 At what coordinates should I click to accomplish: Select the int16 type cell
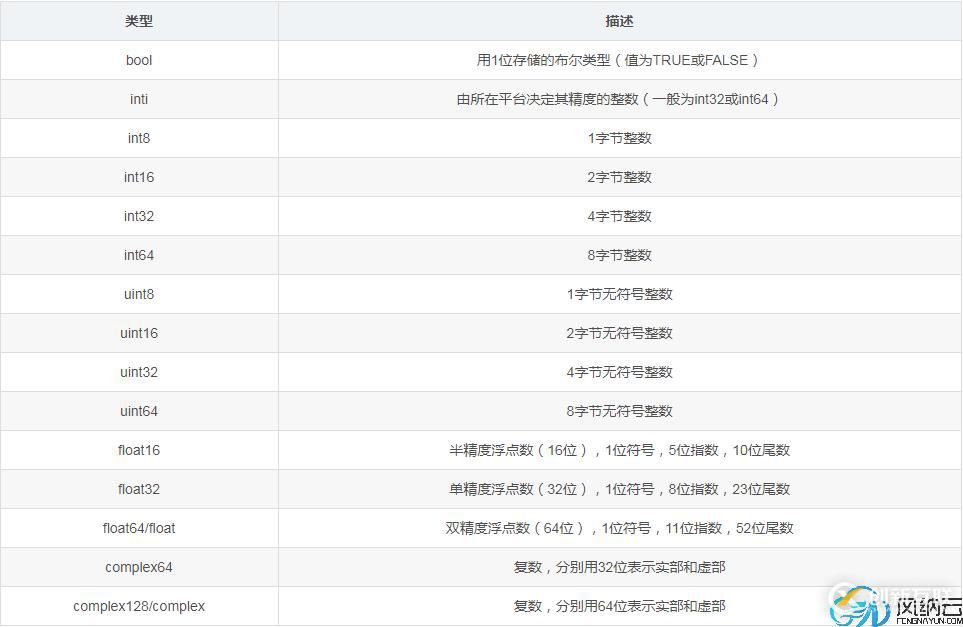pyautogui.click(x=139, y=177)
